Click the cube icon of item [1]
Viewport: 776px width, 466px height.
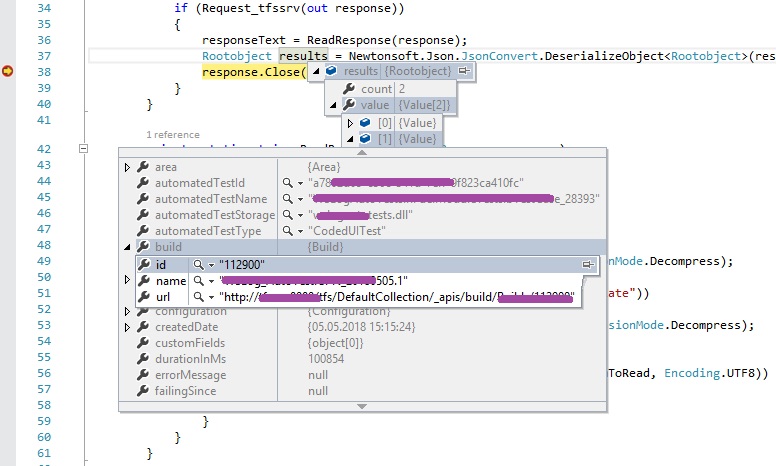[365, 139]
